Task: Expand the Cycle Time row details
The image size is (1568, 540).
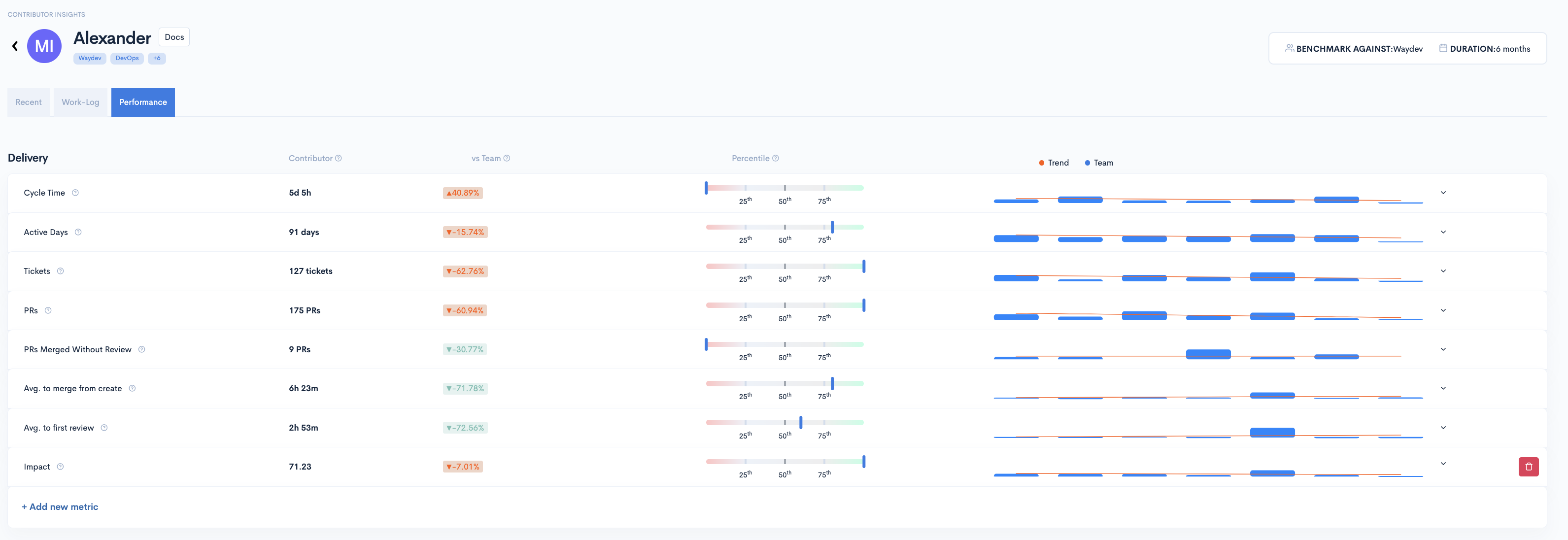Action: 1443,193
